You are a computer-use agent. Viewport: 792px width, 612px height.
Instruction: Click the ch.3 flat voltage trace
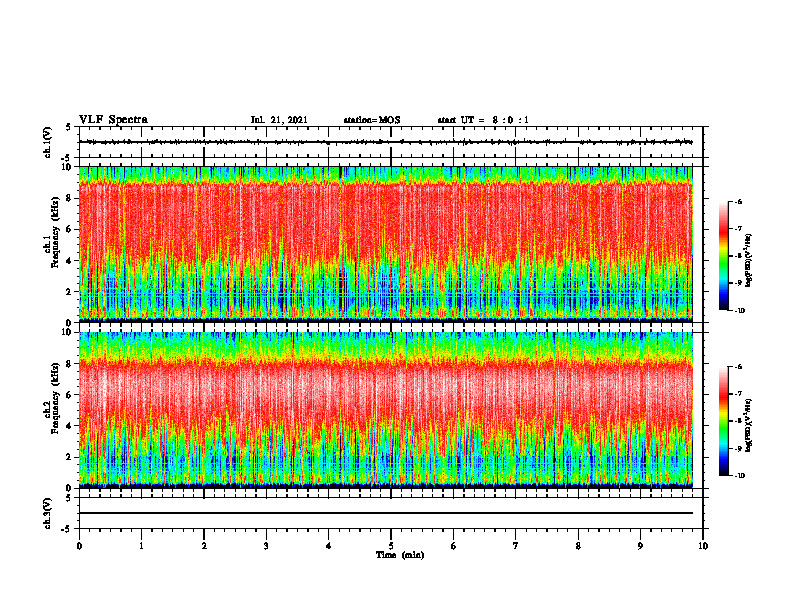pos(386,513)
